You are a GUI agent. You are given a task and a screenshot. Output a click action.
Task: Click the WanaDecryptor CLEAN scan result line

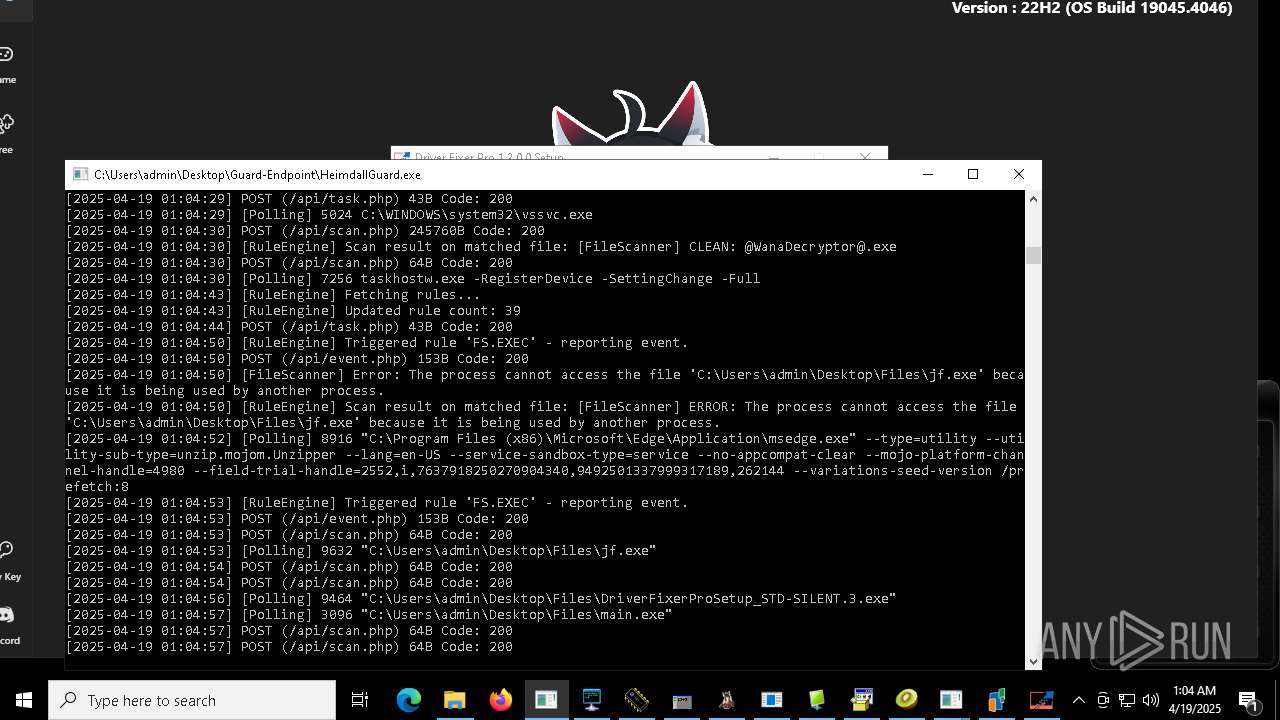[x=481, y=247]
